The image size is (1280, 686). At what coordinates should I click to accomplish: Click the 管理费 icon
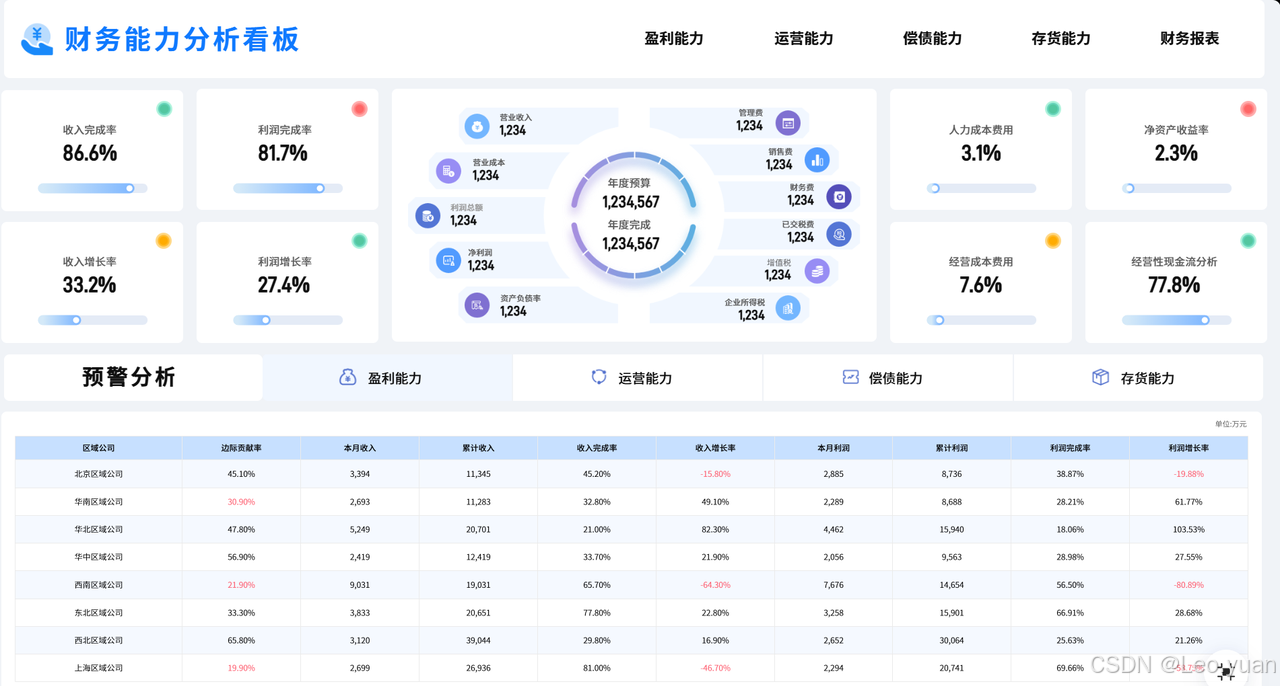pos(788,123)
